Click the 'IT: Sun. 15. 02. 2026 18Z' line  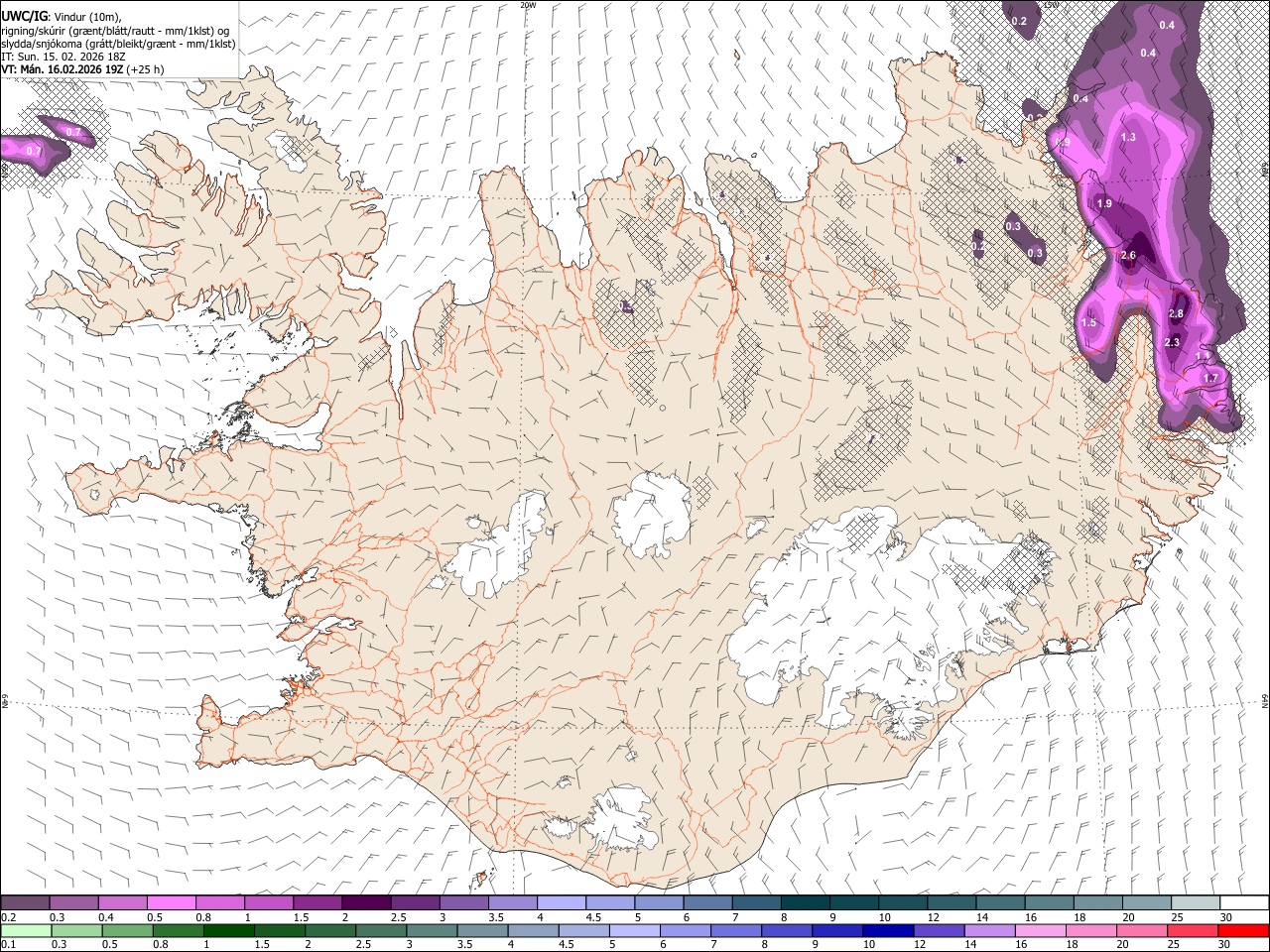pos(63,57)
